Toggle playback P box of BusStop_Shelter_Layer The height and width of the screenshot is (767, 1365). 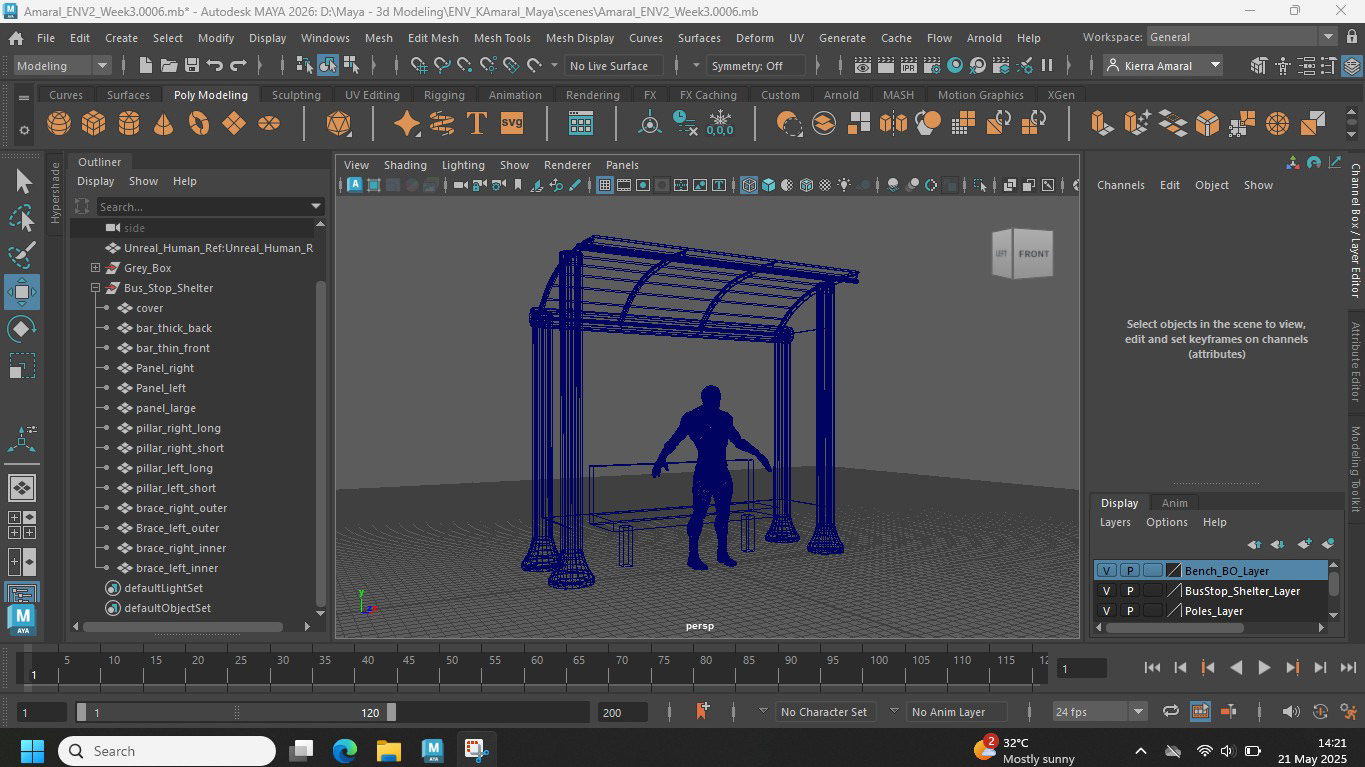point(1130,591)
